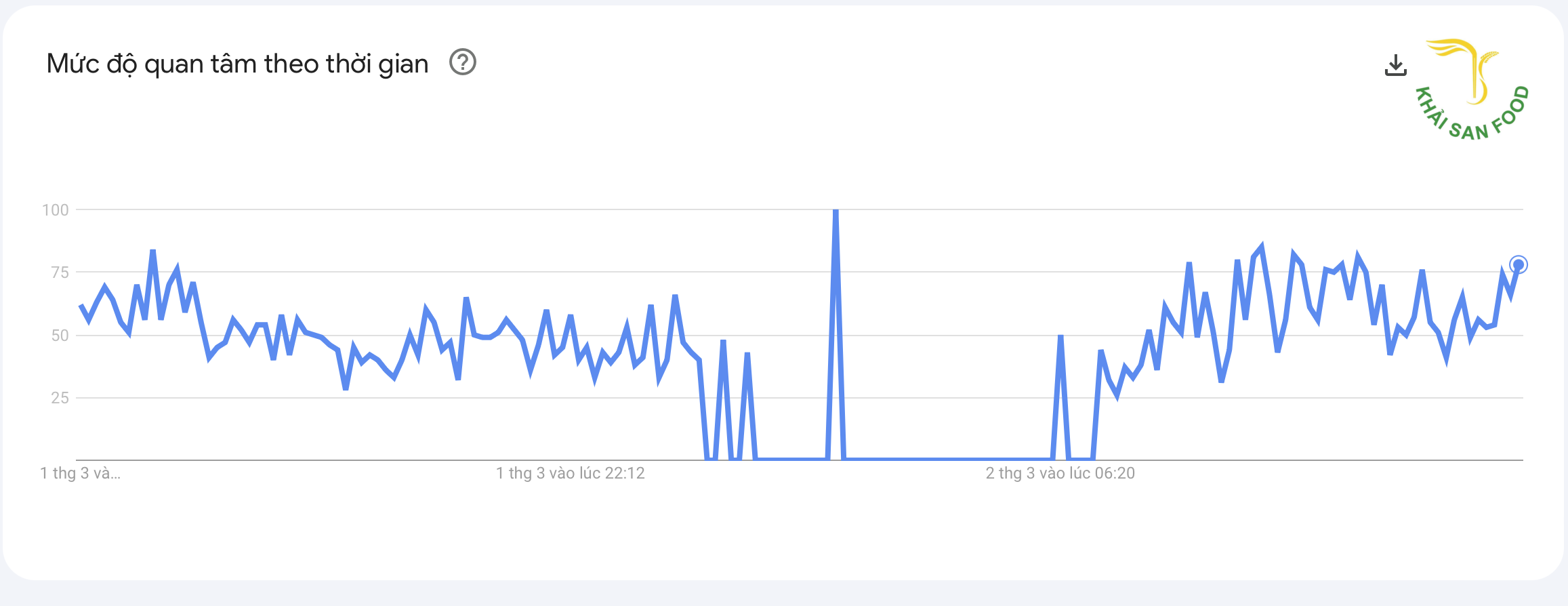The width and height of the screenshot is (1568, 606).
Task: Click the 50 y-axis label
Action: (x=60, y=336)
